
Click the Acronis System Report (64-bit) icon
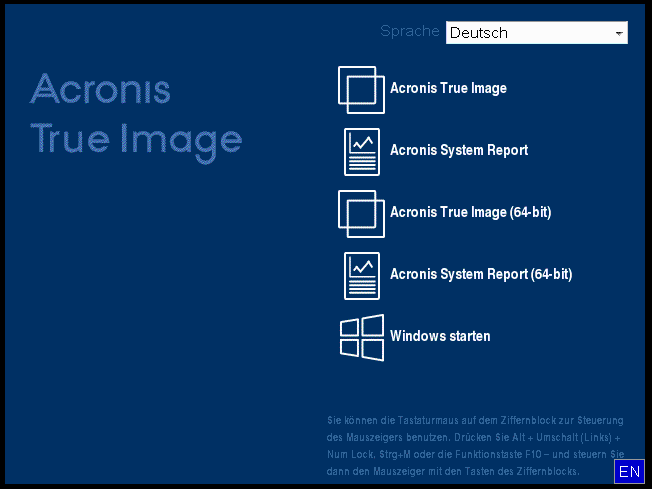[361, 275]
